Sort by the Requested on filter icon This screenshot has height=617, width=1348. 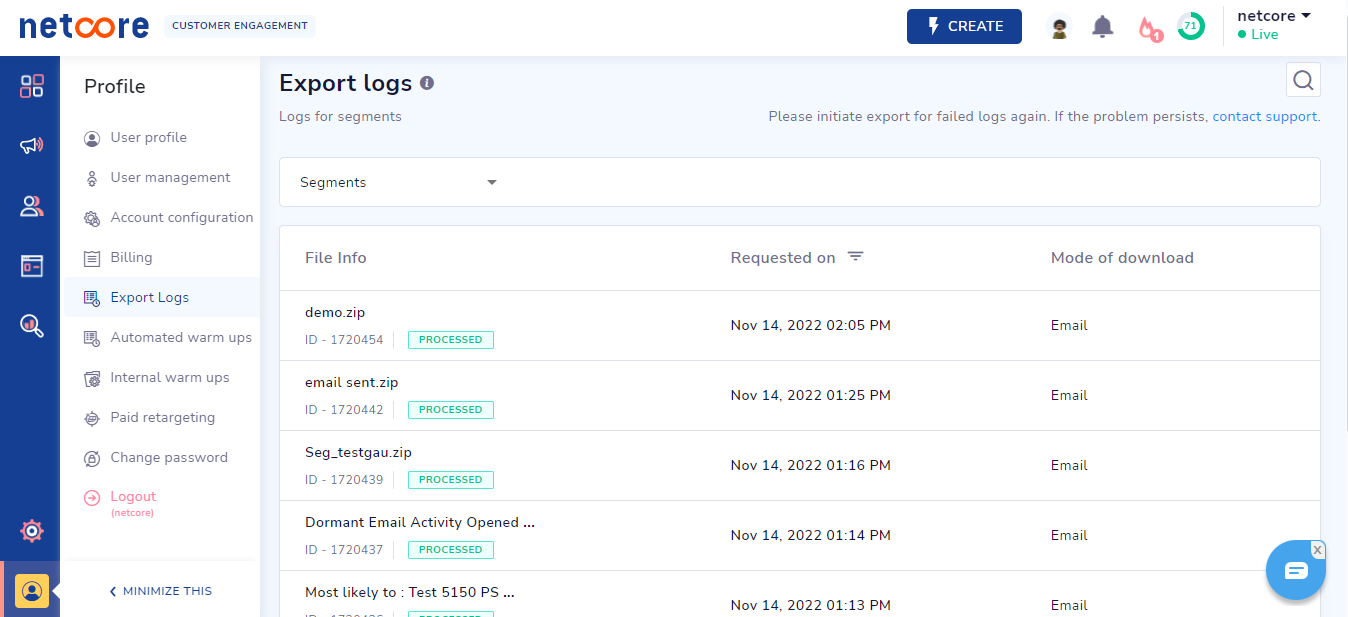[x=855, y=257]
